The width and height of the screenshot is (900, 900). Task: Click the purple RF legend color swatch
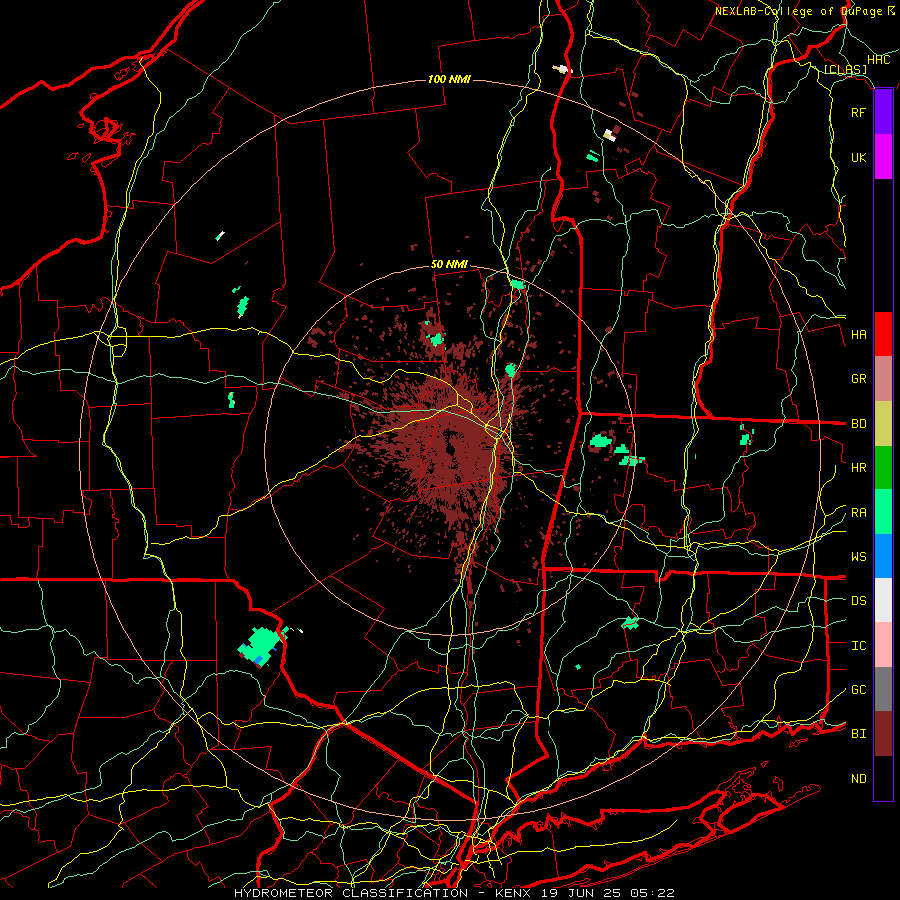(x=883, y=112)
